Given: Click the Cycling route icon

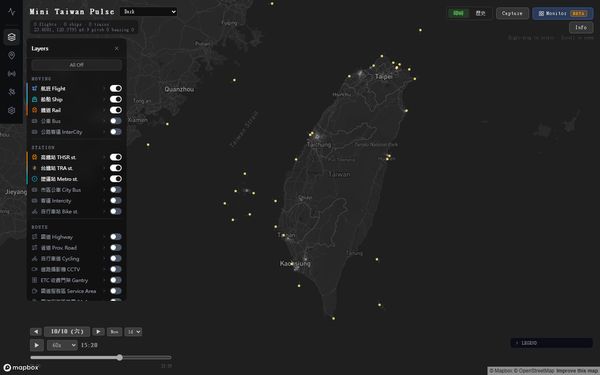Looking at the screenshot, I should (34, 259).
